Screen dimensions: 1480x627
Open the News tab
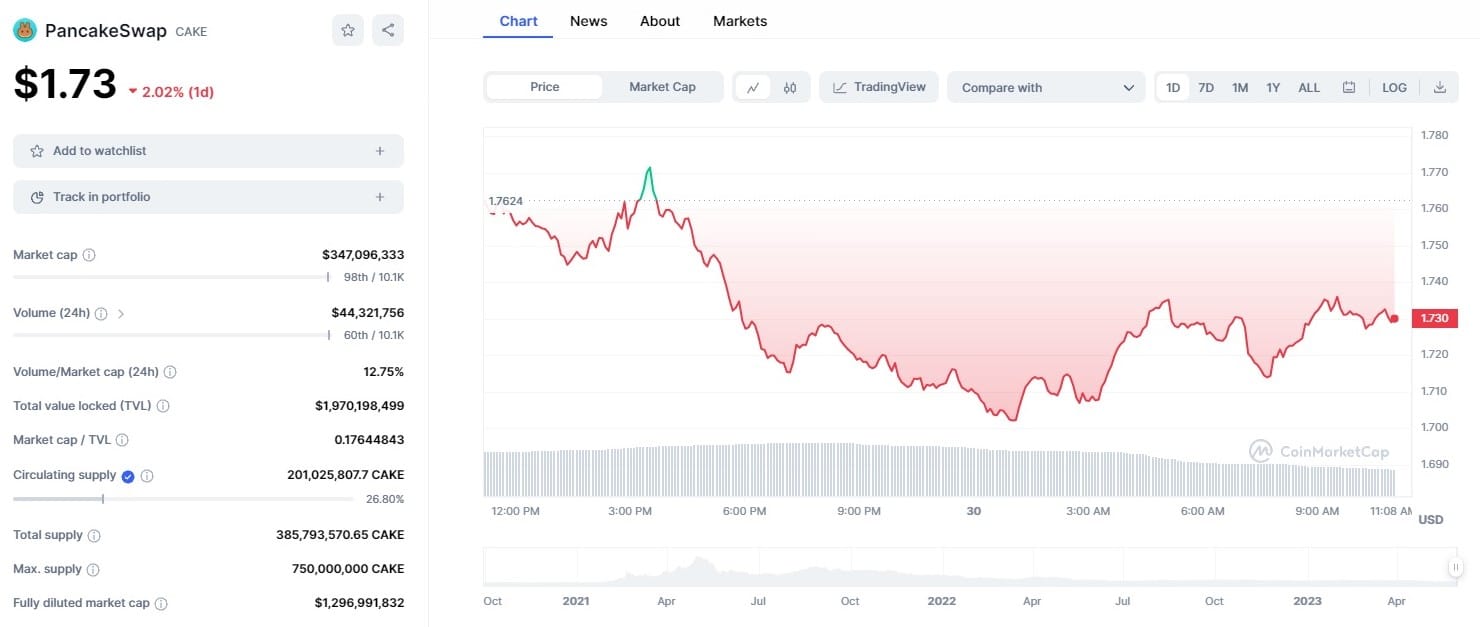[x=588, y=21]
